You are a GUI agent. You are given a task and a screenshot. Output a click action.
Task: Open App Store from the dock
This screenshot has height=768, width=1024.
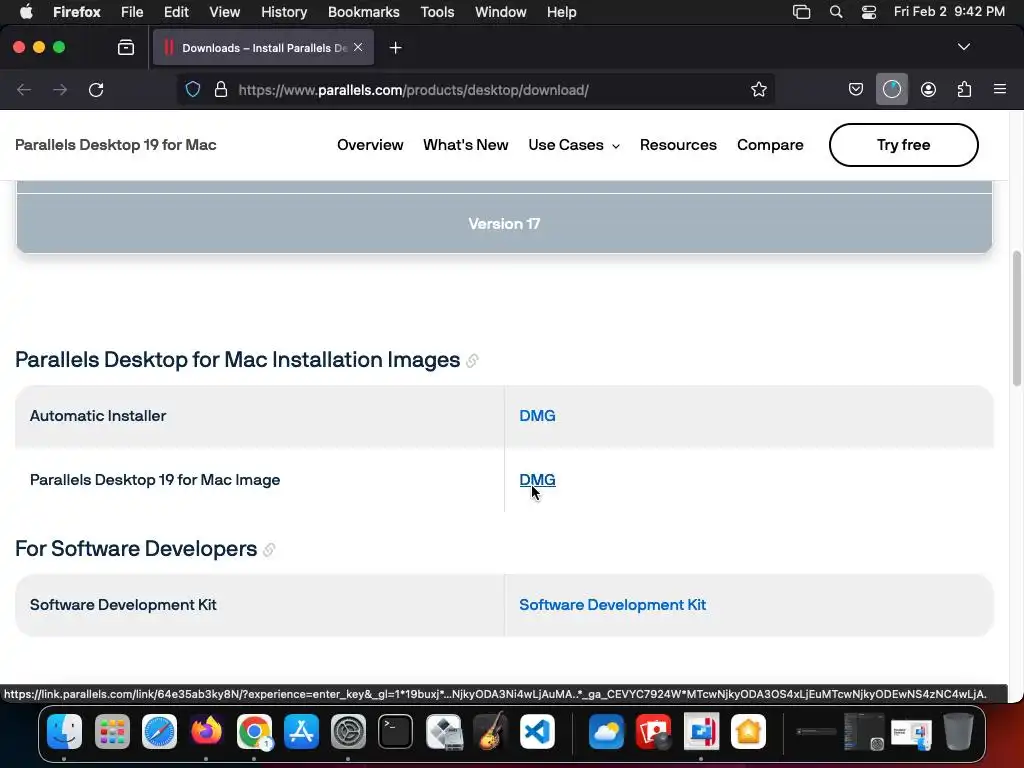tap(301, 731)
